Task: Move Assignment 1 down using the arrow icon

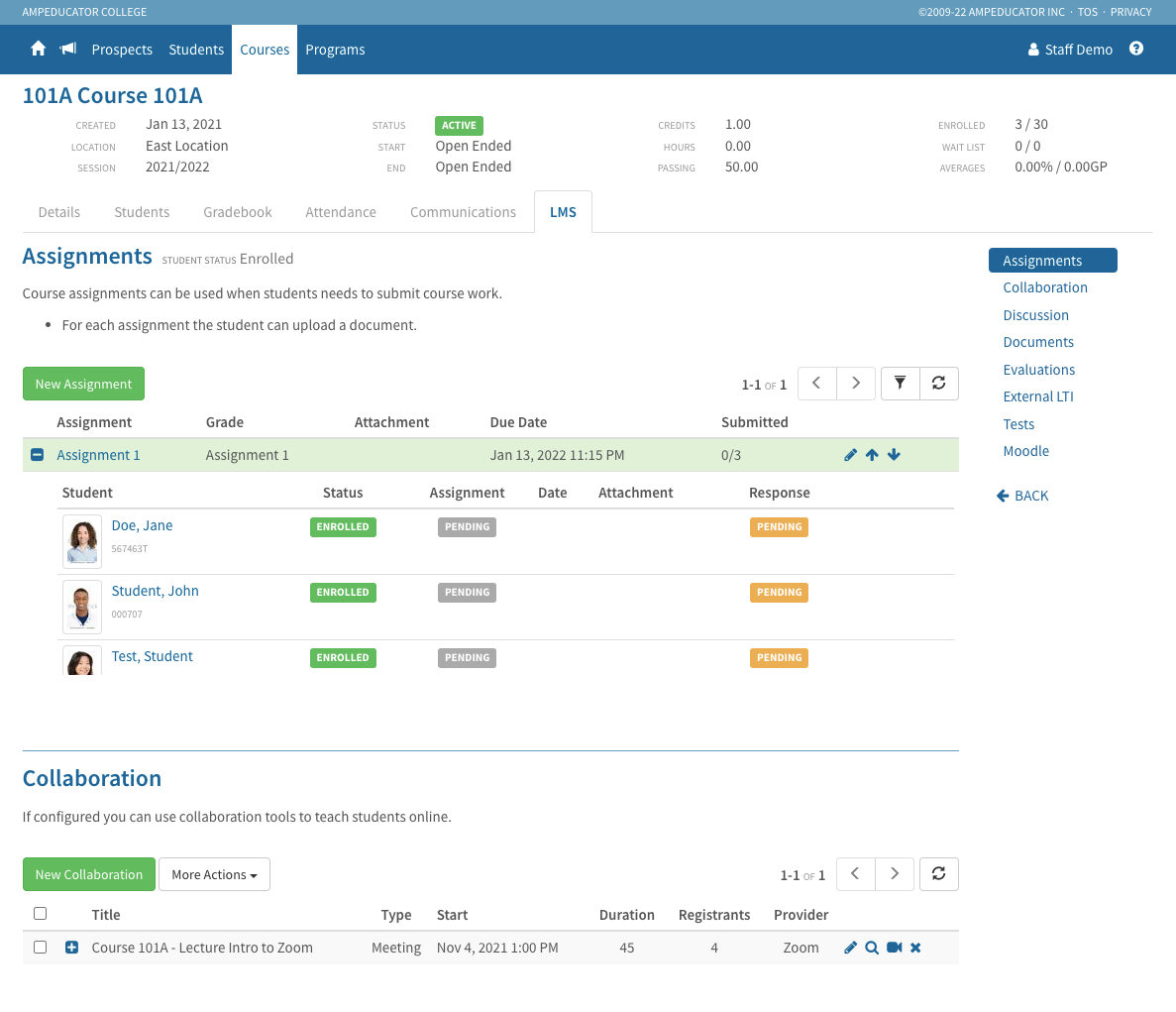Action: click(x=894, y=455)
